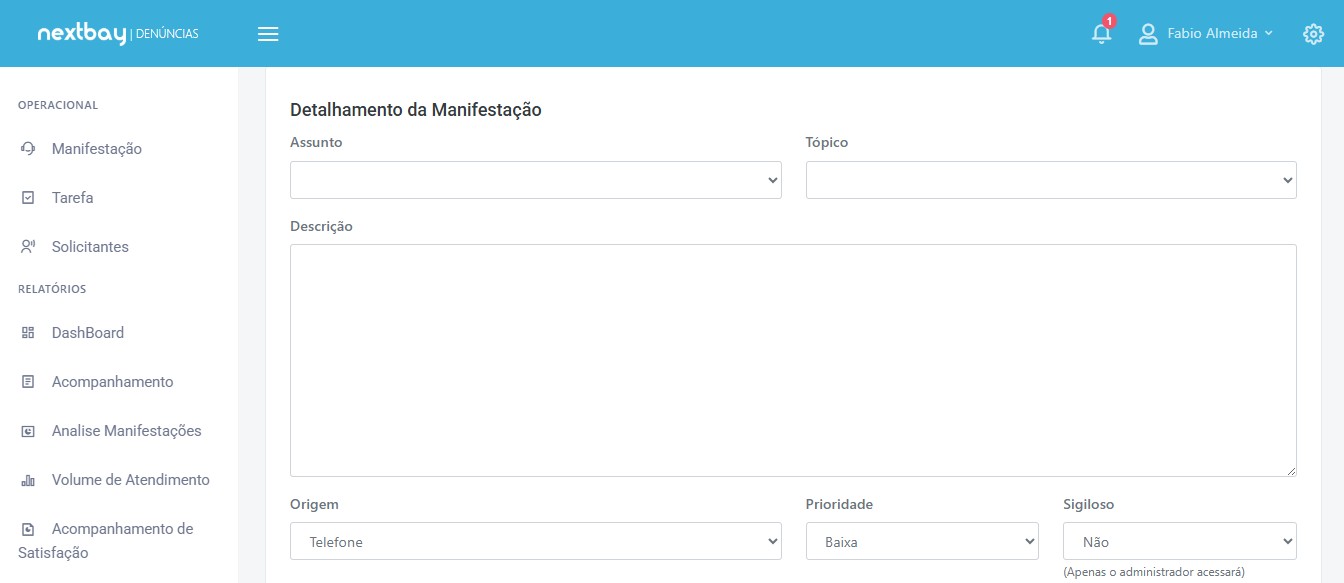
Task: Open the Sigiloso dropdown set to Não
Action: [x=1180, y=541]
